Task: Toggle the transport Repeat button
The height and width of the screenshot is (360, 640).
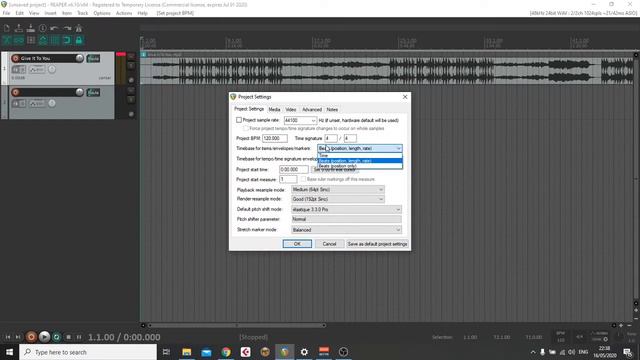Action: pyautogui.click(x=56, y=337)
